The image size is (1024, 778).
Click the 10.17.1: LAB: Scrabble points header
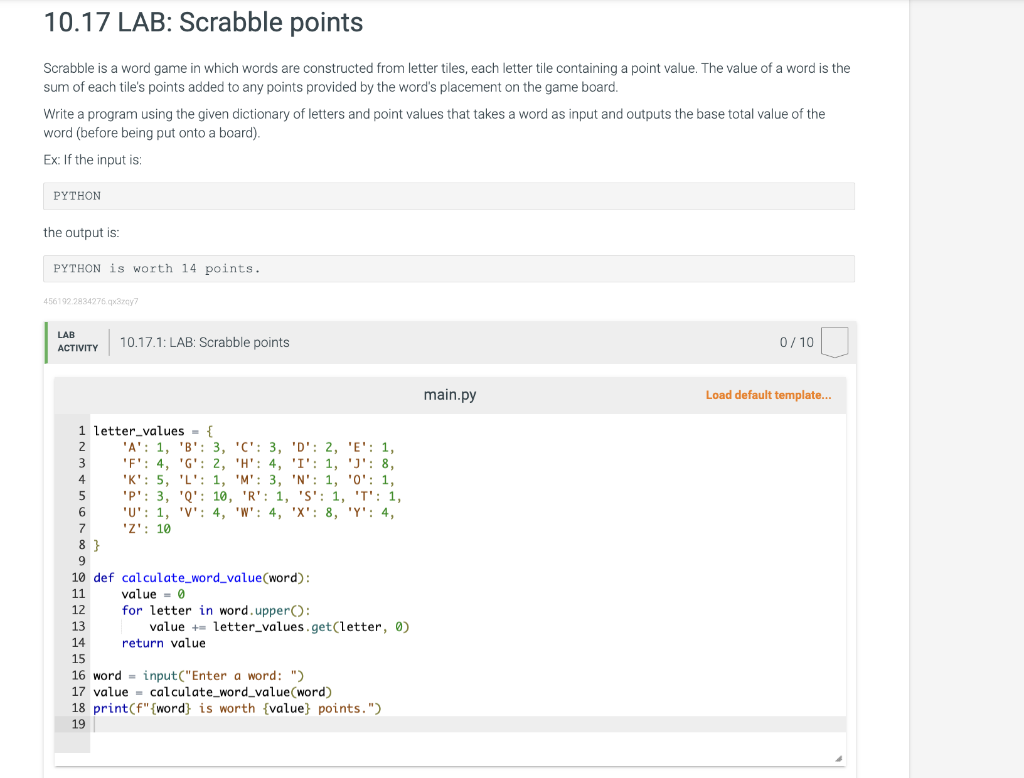(204, 341)
